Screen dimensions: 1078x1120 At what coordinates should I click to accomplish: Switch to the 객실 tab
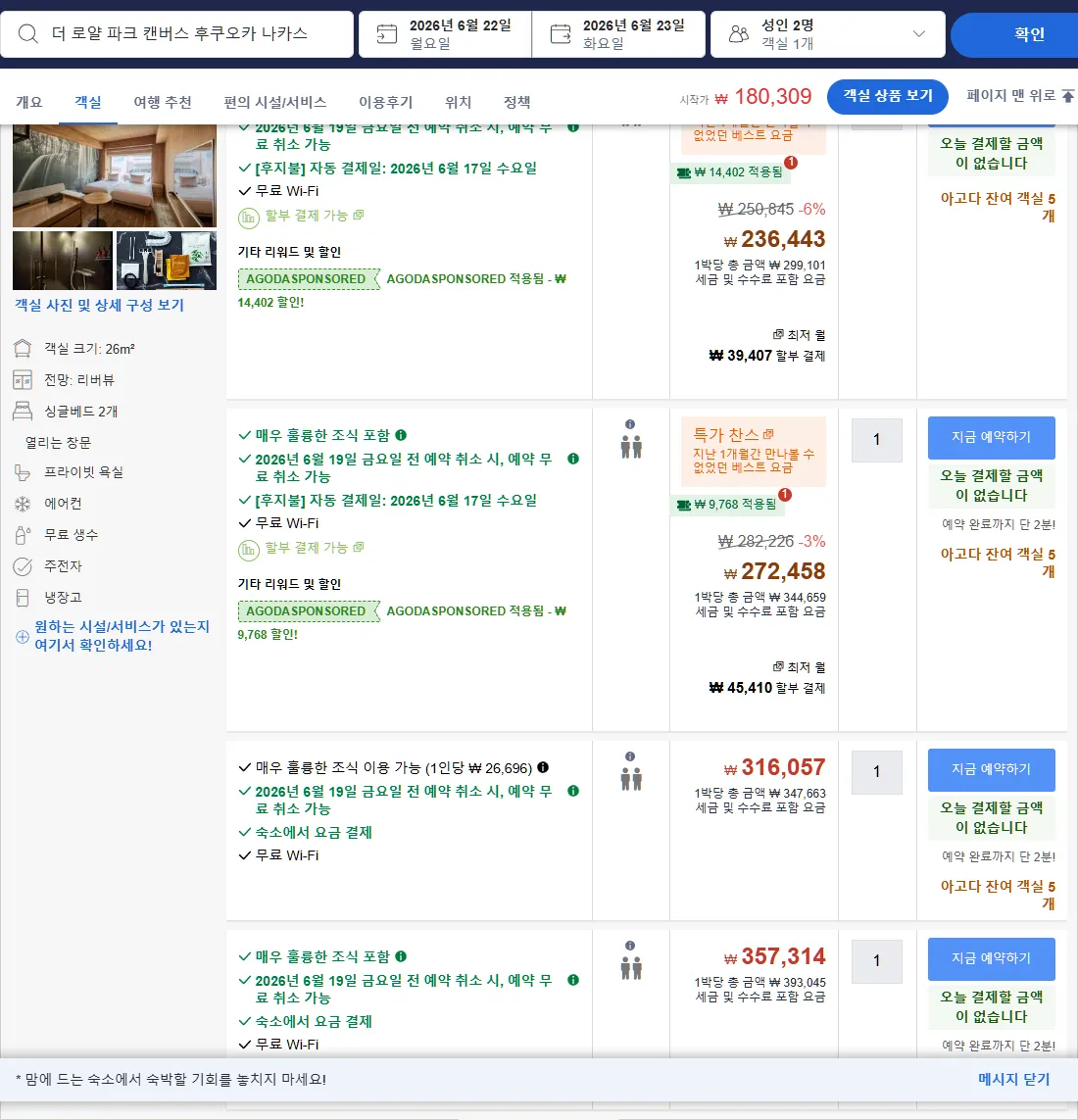88,102
